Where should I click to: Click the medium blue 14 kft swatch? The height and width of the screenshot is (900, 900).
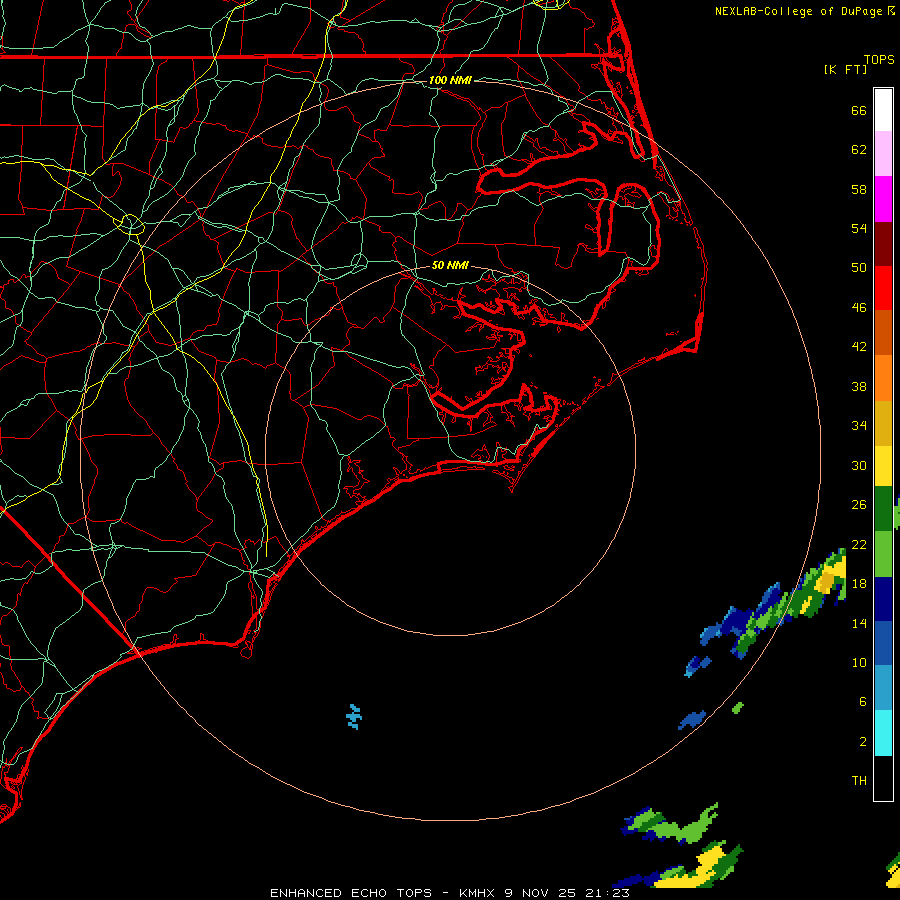pyautogui.click(x=883, y=643)
